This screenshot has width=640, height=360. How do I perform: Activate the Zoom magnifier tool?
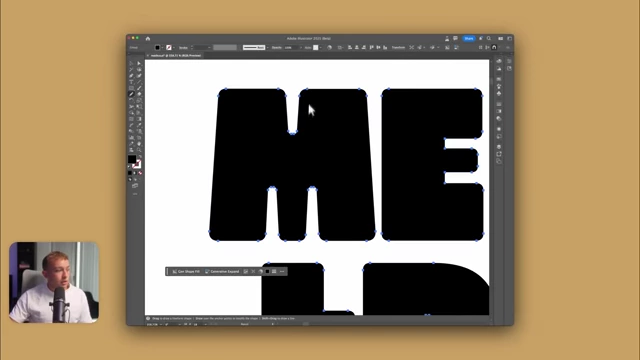(x=139, y=150)
